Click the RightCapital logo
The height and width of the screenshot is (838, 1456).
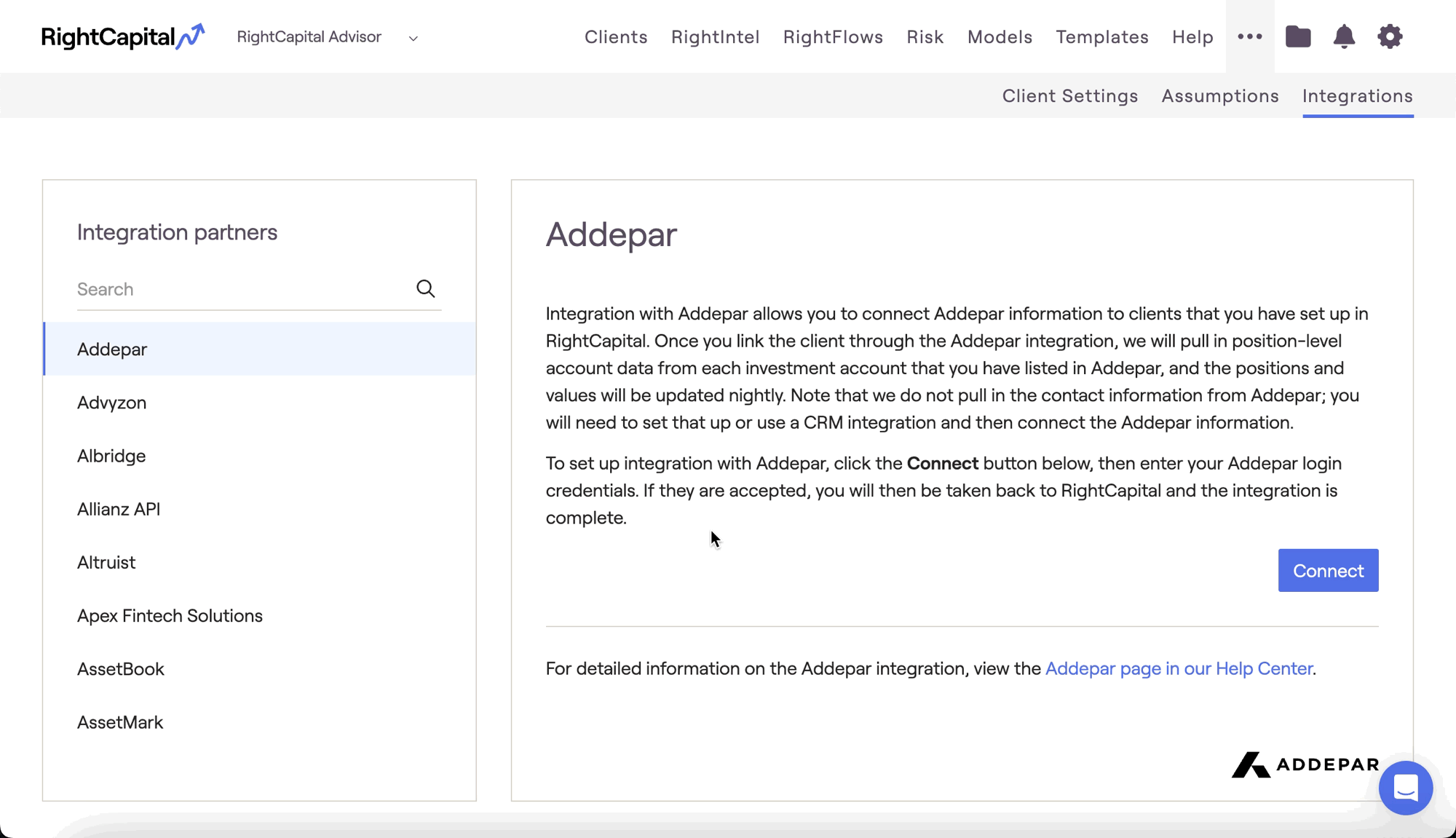(x=122, y=36)
